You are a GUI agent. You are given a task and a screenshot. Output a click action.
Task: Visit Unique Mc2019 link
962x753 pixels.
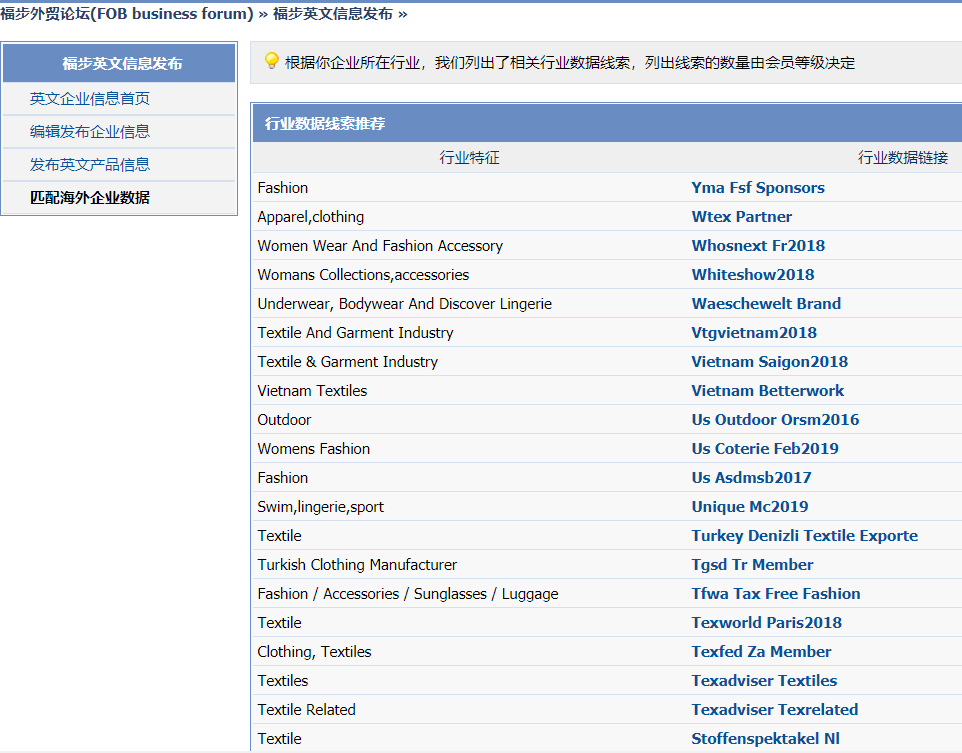point(750,506)
